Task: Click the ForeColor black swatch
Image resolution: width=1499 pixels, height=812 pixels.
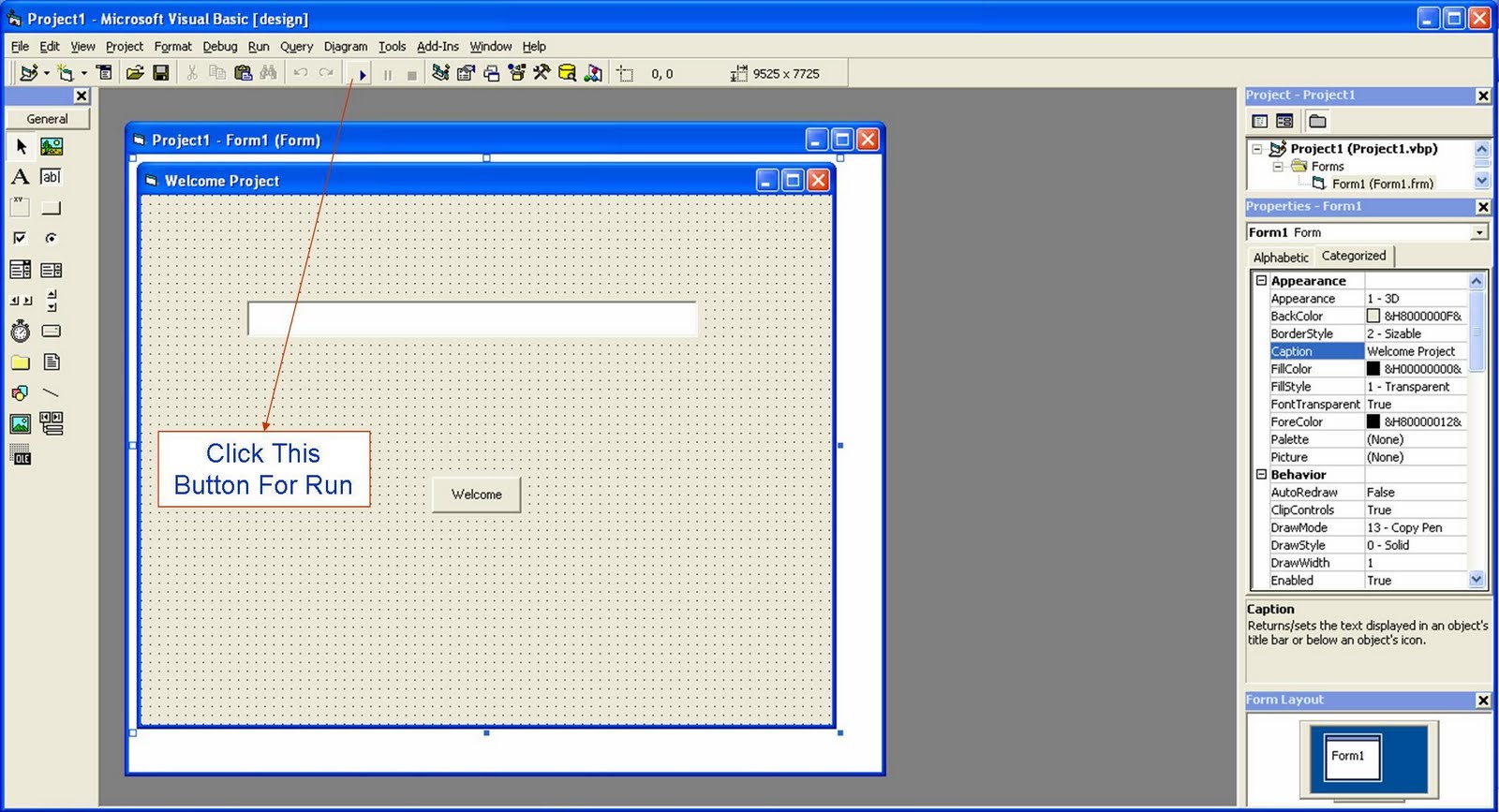Action: 1373,422
